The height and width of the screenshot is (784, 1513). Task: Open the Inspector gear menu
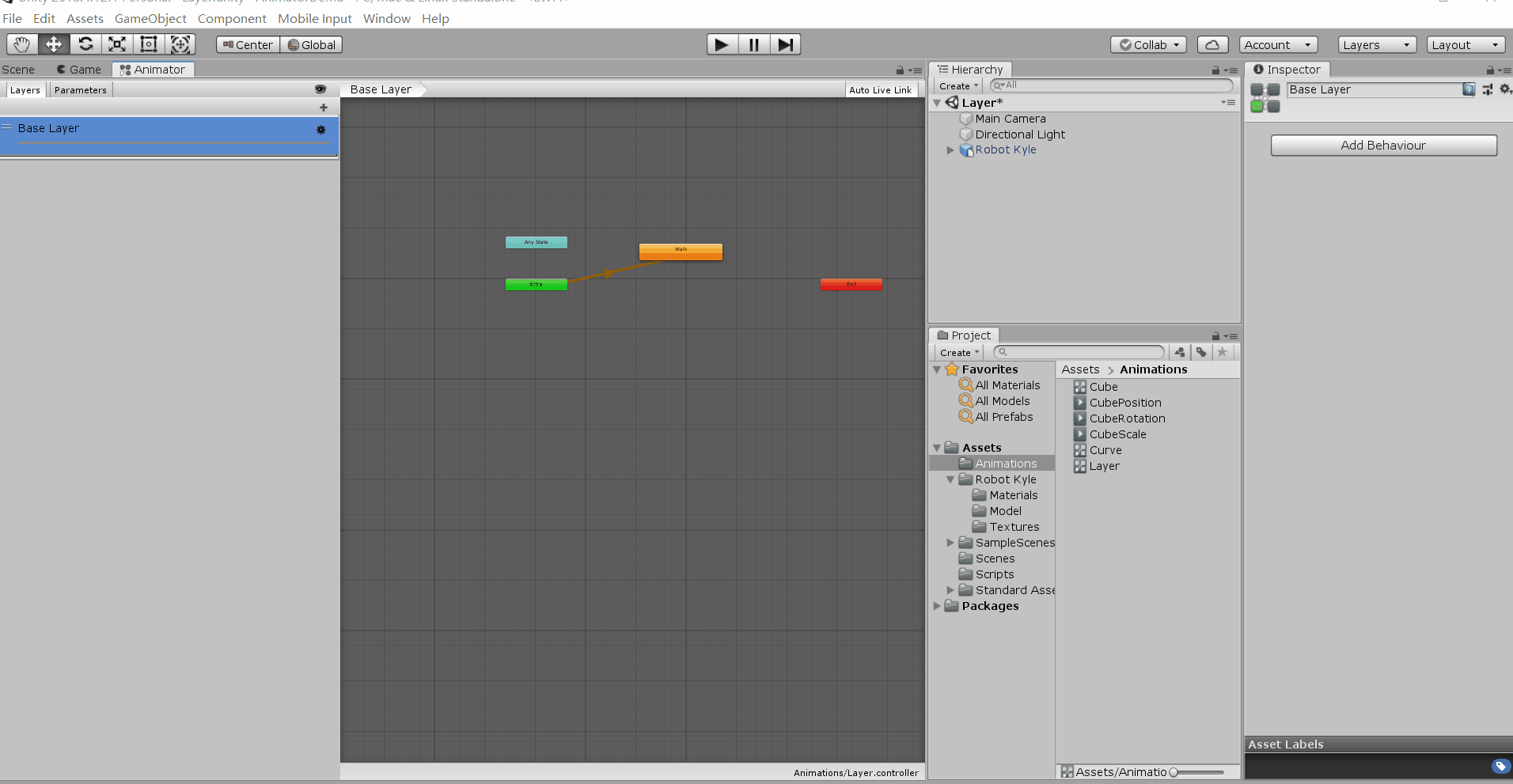point(1505,89)
